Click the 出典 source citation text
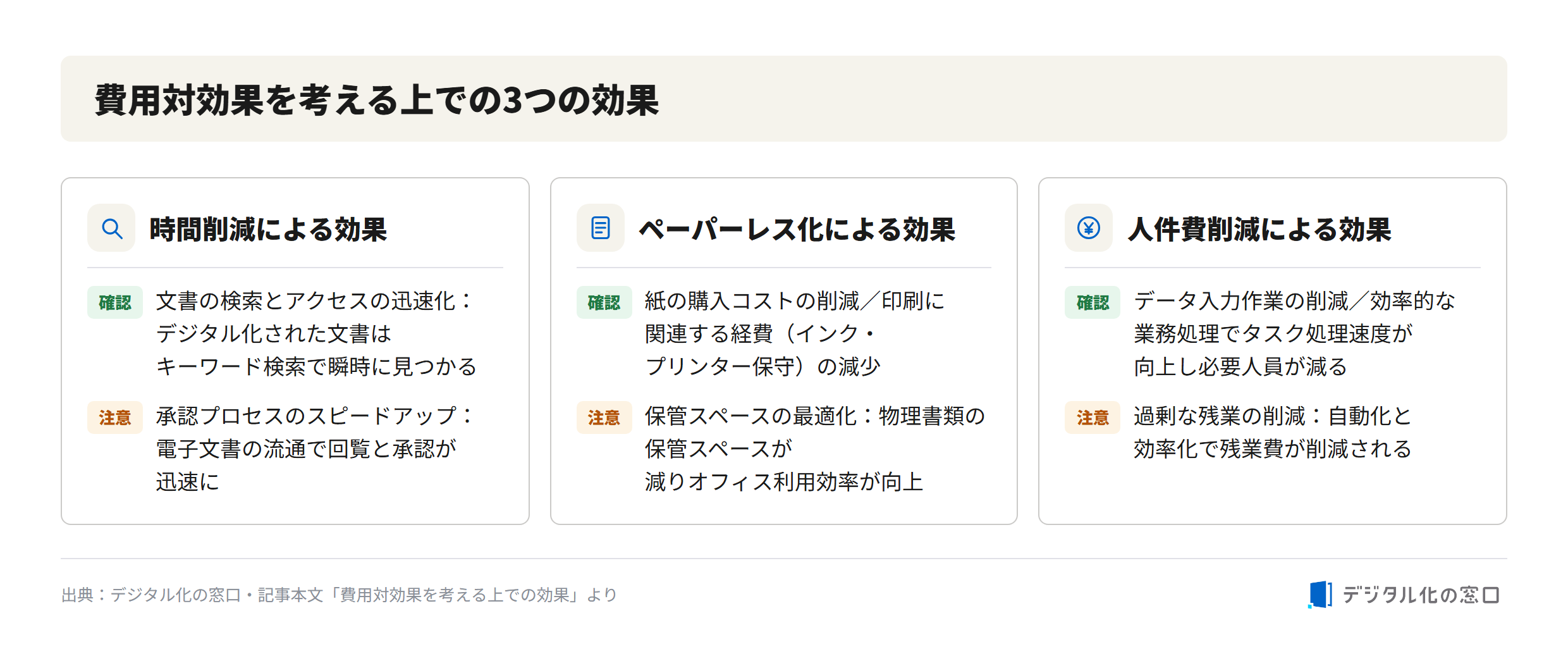The height and width of the screenshot is (668, 1568). click(340, 595)
